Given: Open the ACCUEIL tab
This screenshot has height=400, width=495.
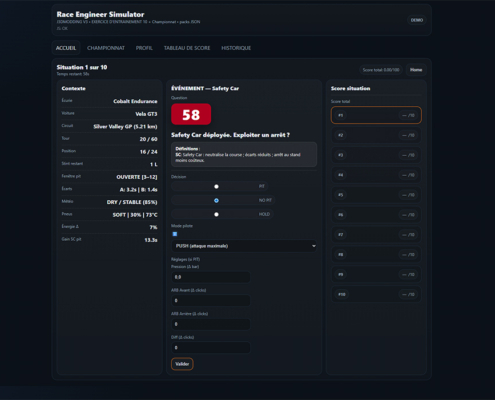Looking at the screenshot, I should 66,48.
